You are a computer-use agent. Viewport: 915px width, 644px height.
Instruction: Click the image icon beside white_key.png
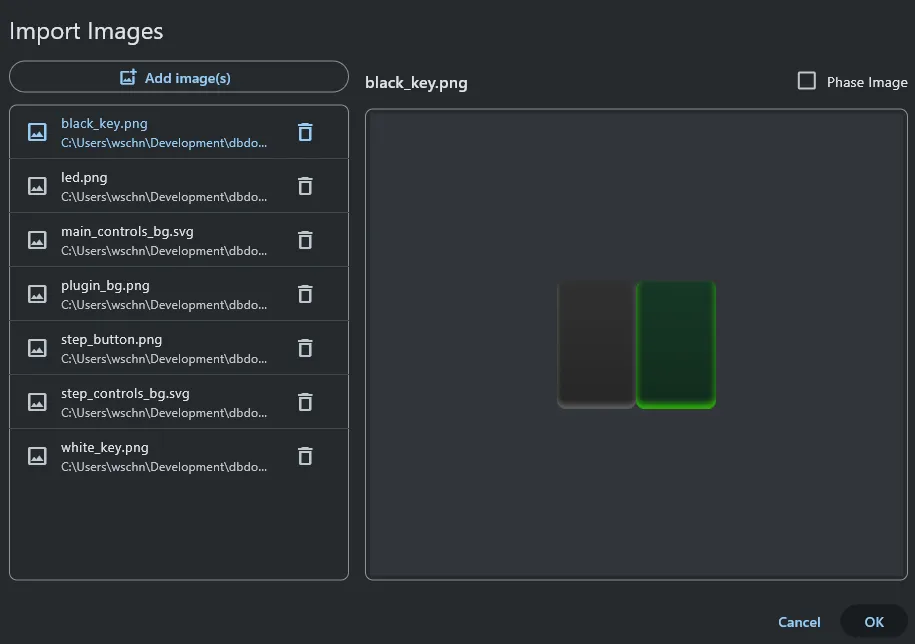tap(37, 456)
